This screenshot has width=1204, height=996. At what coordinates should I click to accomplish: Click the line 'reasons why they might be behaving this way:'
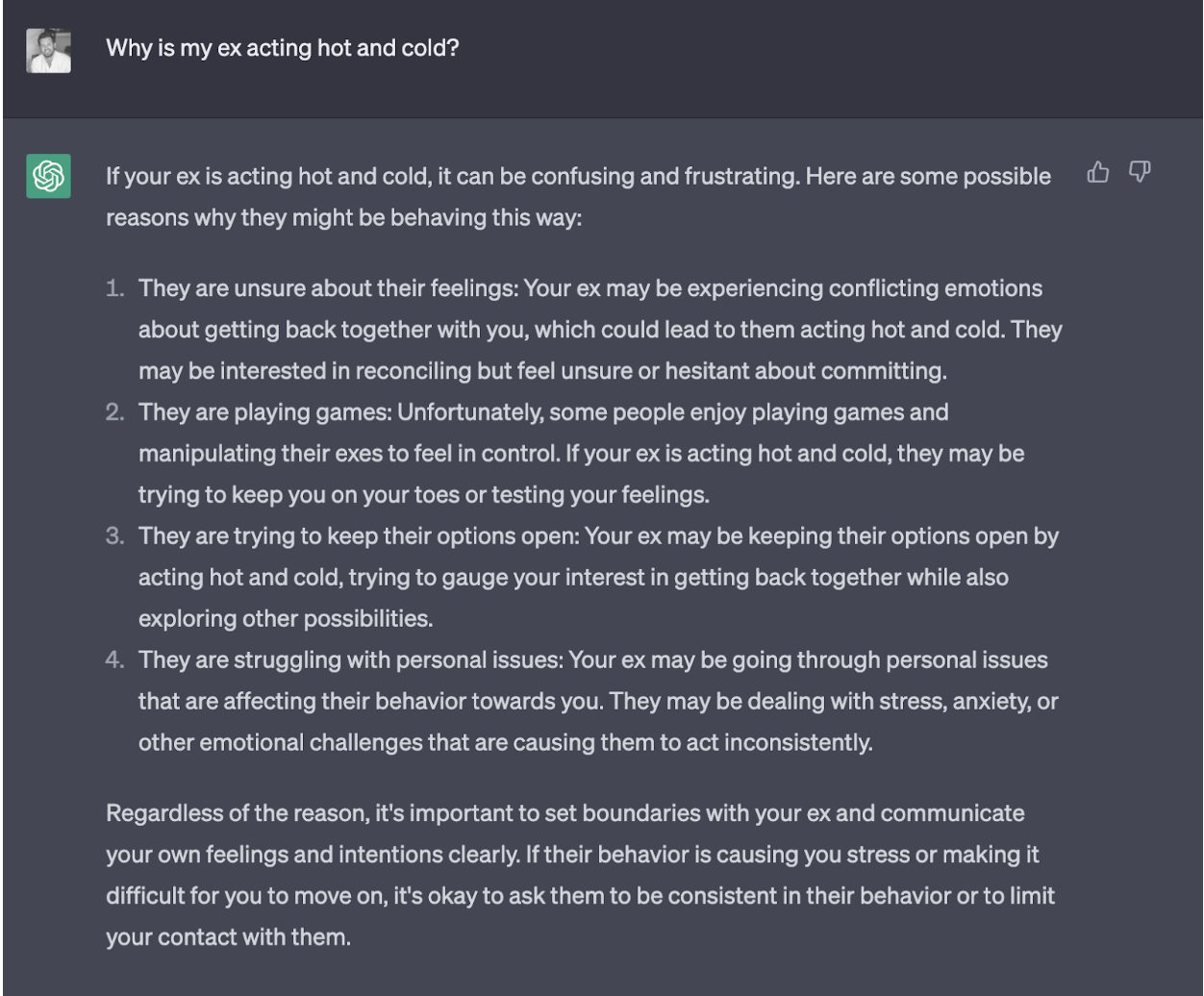click(x=344, y=218)
